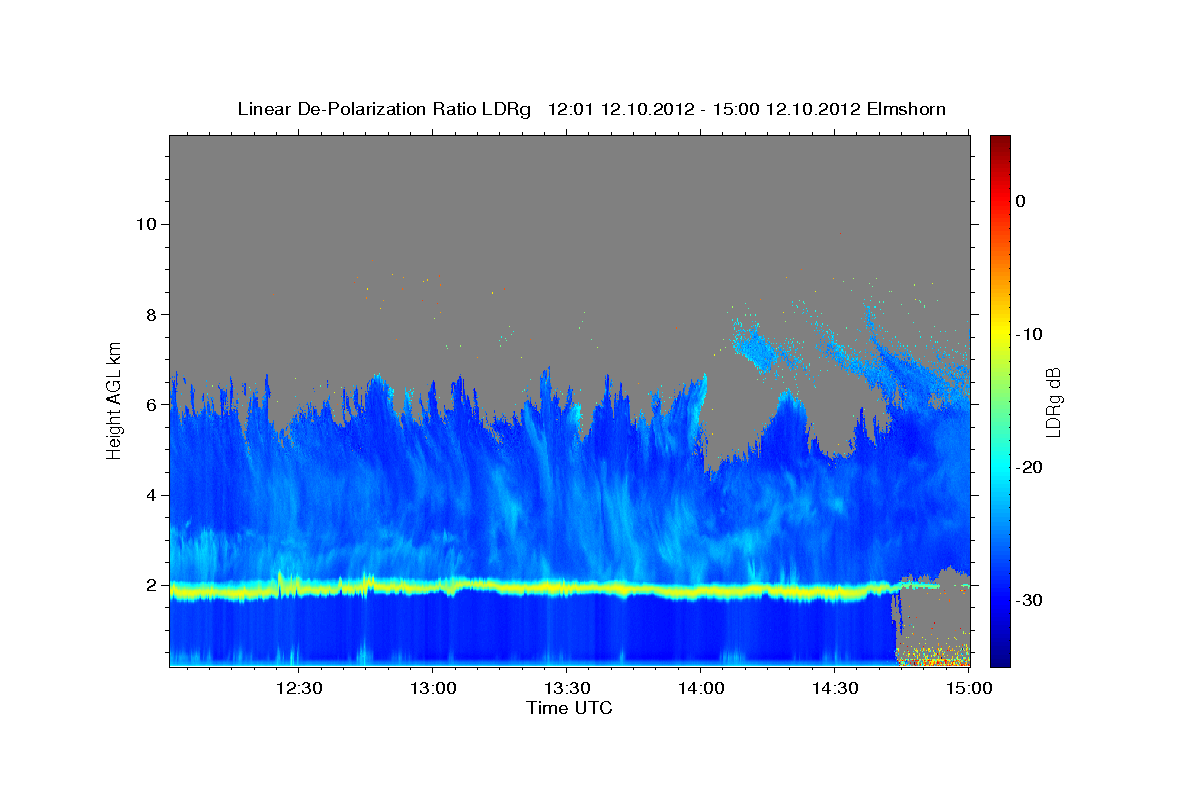The width and height of the screenshot is (1200, 800).
Task: Click the 'Elmshorn' station name in title
Action: pyautogui.click(x=908, y=108)
